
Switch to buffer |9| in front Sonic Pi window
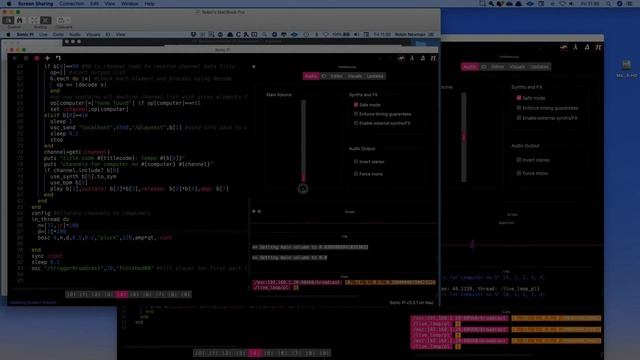[185, 294]
